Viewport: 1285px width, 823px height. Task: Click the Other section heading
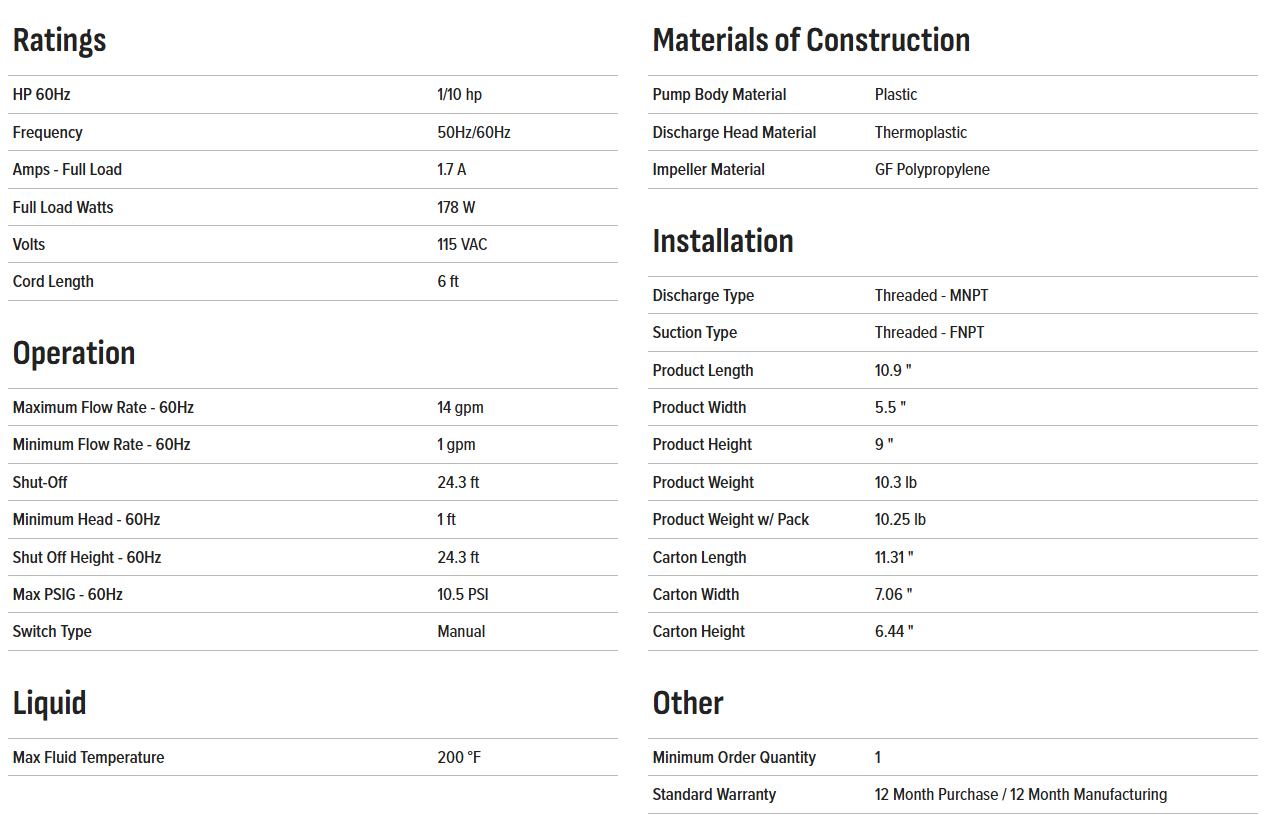click(x=687, y=703)
